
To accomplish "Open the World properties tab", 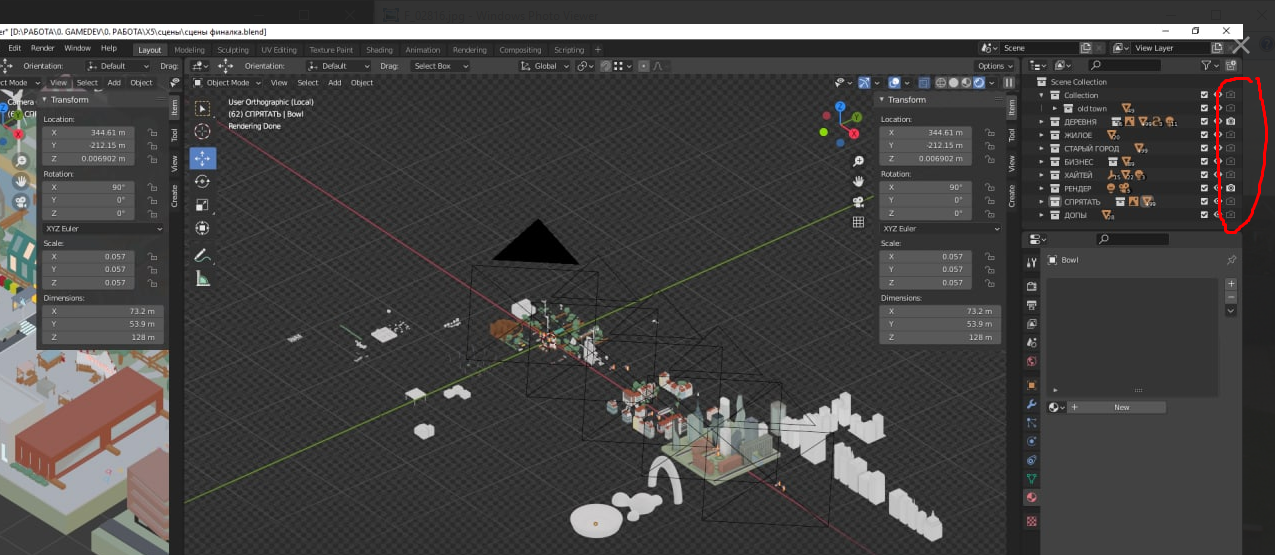I will [1032, 361].
